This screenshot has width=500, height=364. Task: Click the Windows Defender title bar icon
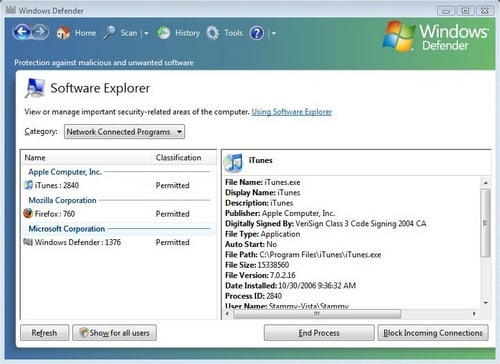click(11, 10)
